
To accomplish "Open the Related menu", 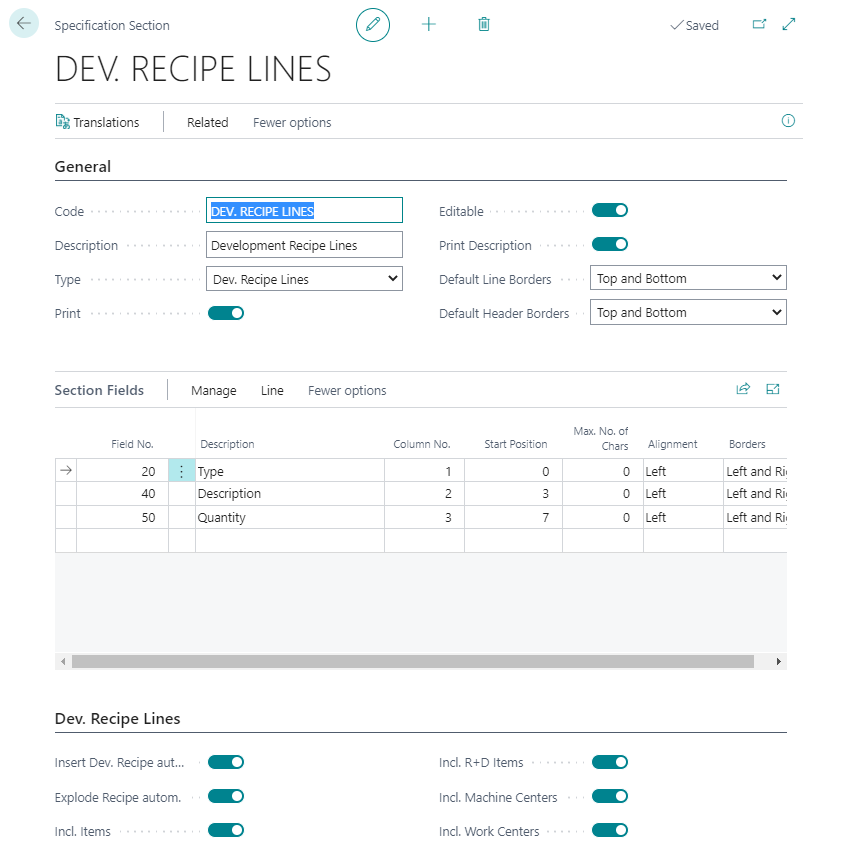I will pos(207,123).
